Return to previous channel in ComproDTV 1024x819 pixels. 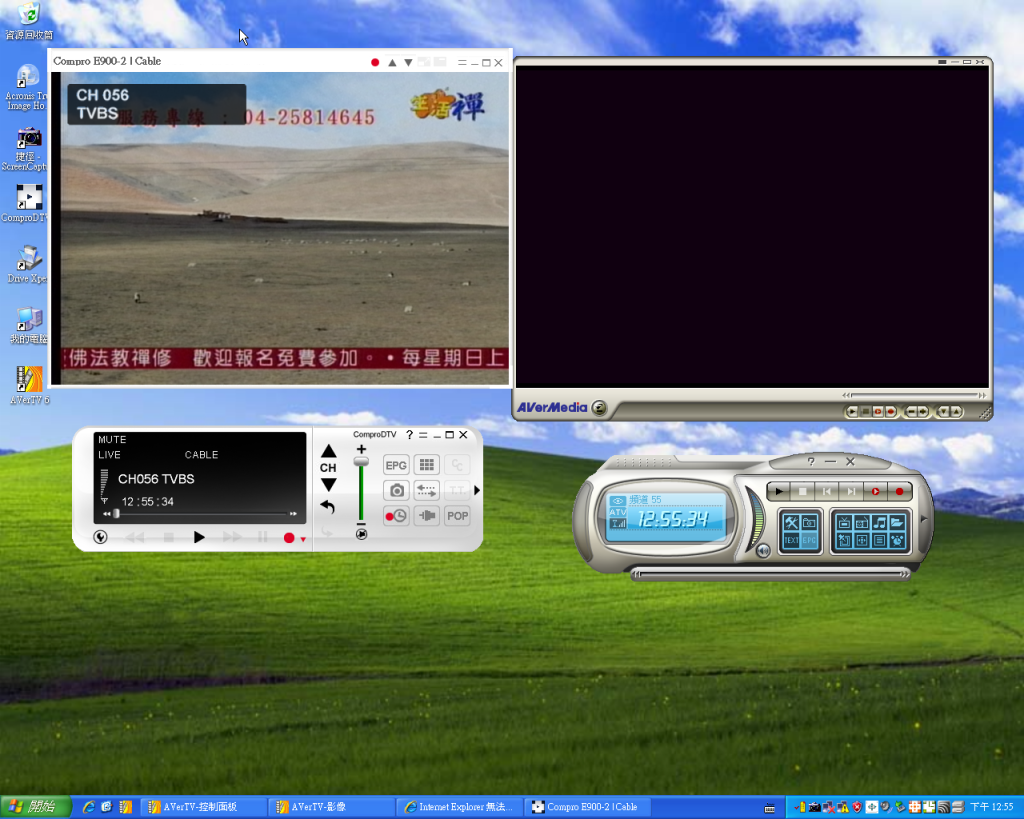click(328, 507)
